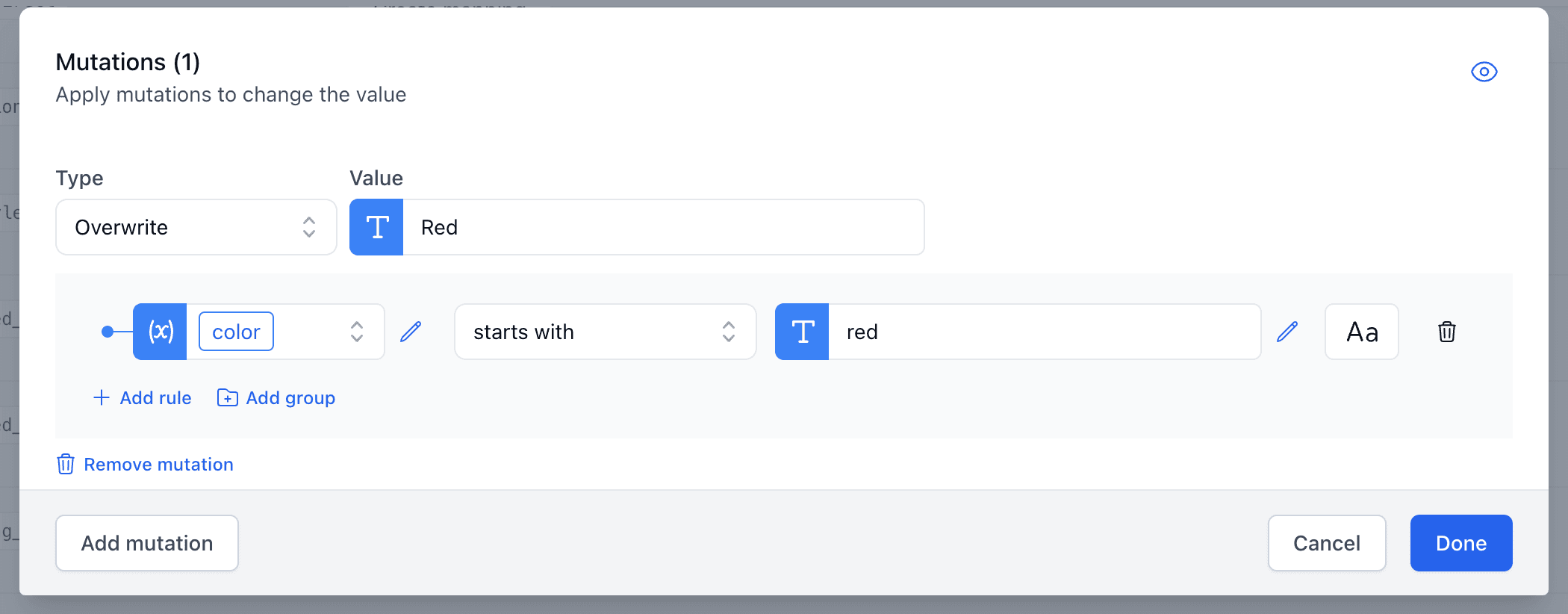Click the T text-type icon in the Value field
This screenshot has width=1568, height=614.
pos(376,227)
